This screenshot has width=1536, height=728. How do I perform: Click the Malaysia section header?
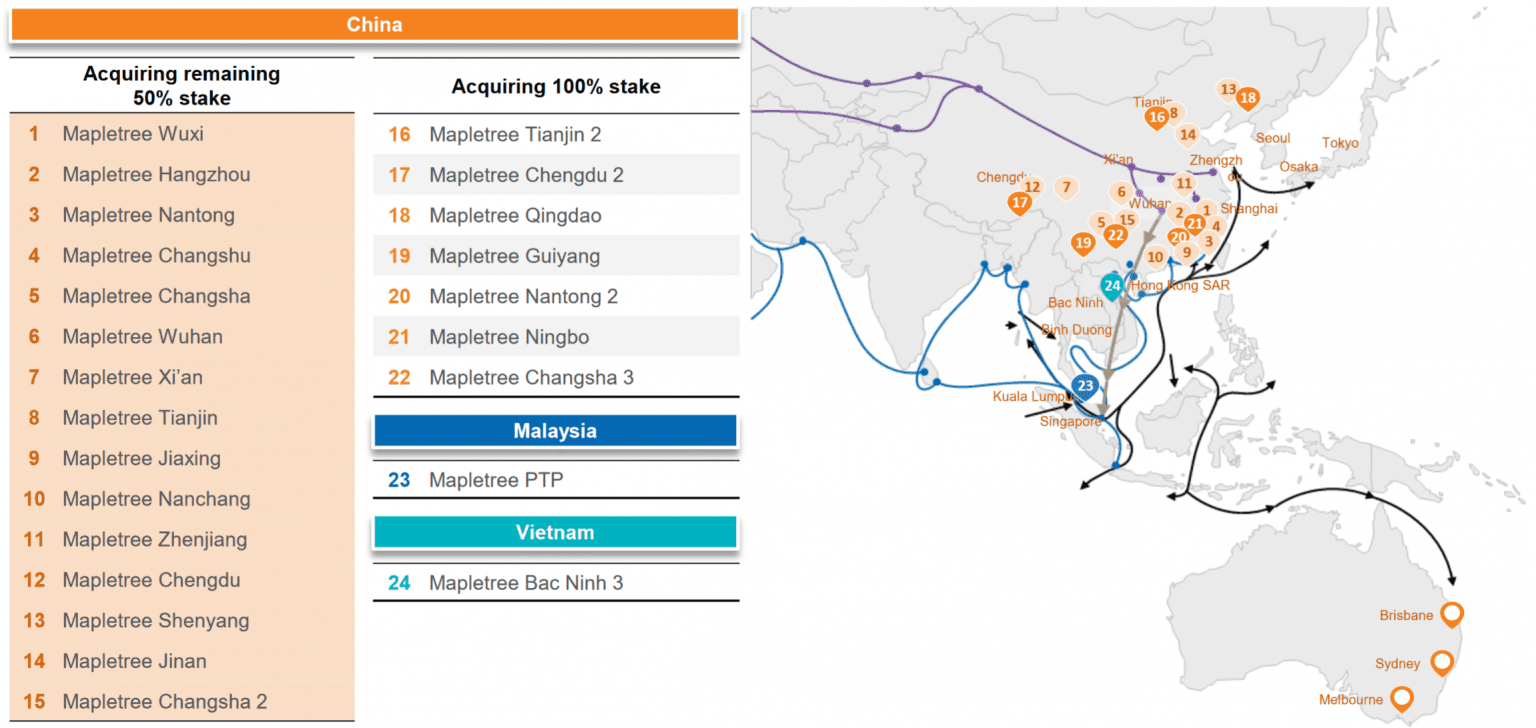[x=555, y=430]
